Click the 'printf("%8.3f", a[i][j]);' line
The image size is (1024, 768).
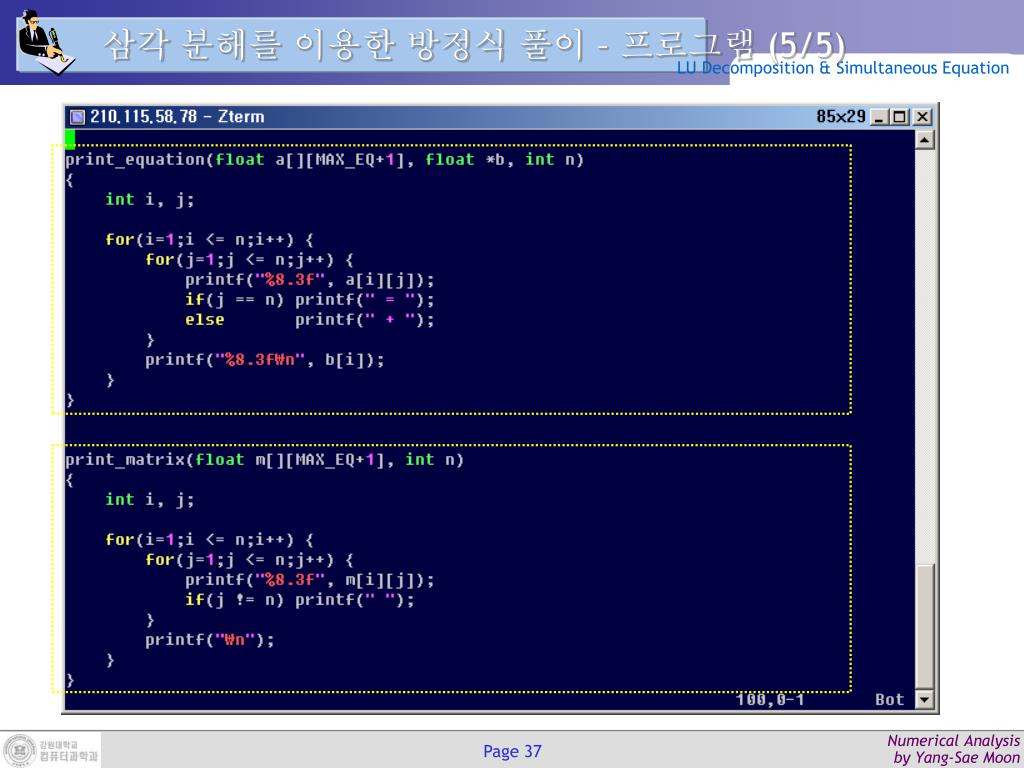tap(310, 280)
